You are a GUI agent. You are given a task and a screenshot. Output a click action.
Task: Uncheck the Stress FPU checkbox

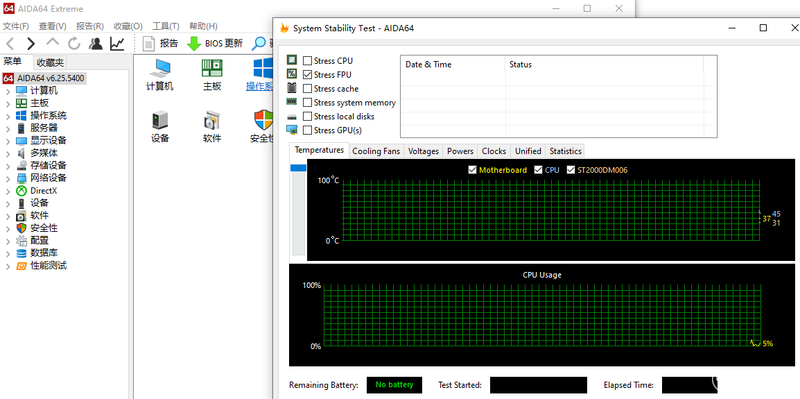click(307, 74)
